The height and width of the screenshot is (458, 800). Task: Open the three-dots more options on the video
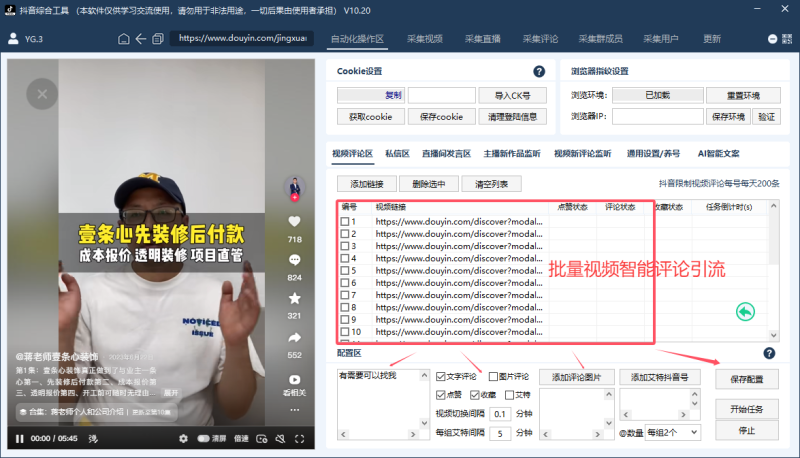(x=294, y=410)
